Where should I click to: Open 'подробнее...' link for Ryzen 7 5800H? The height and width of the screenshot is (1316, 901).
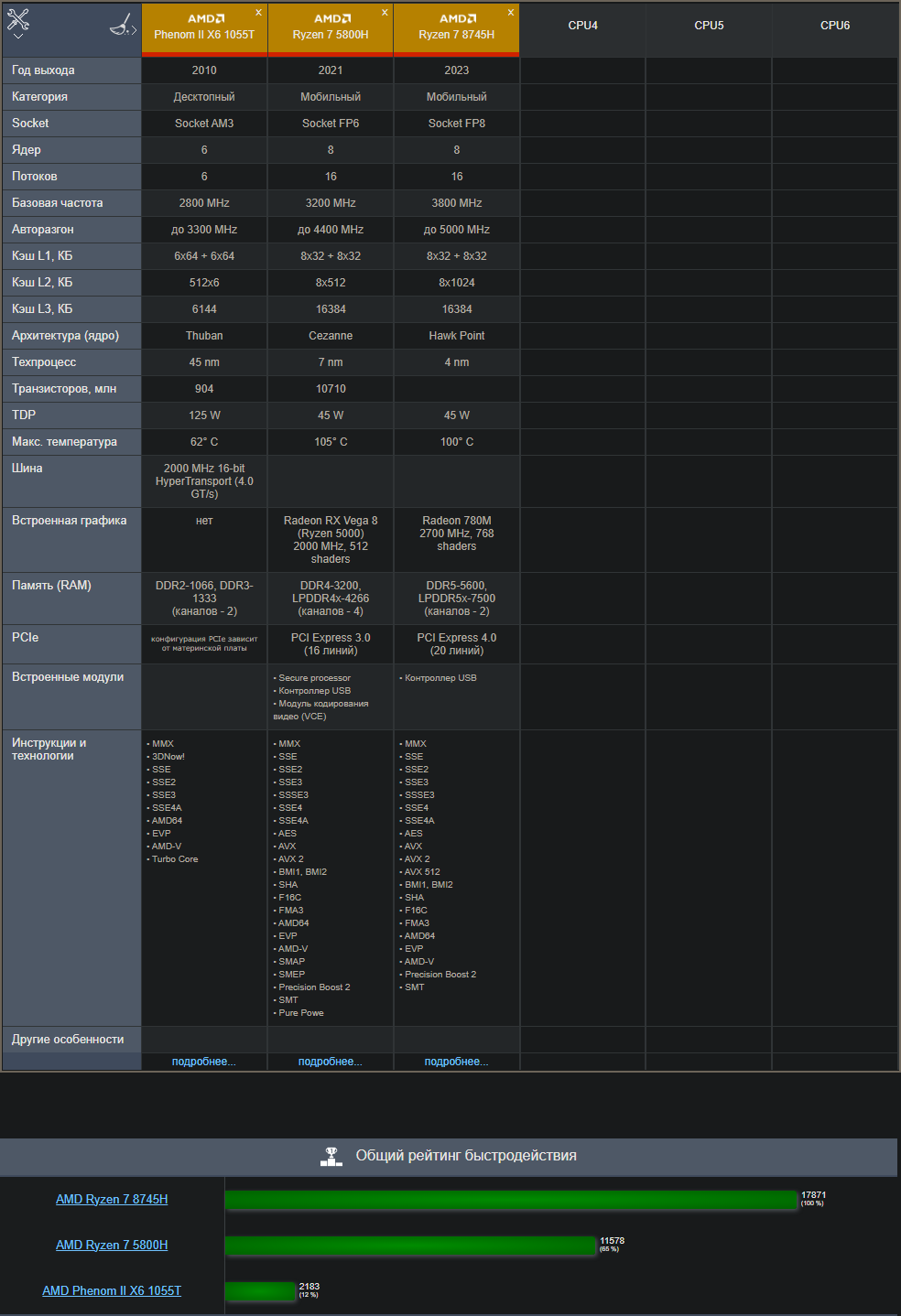tap(330, 1062)
